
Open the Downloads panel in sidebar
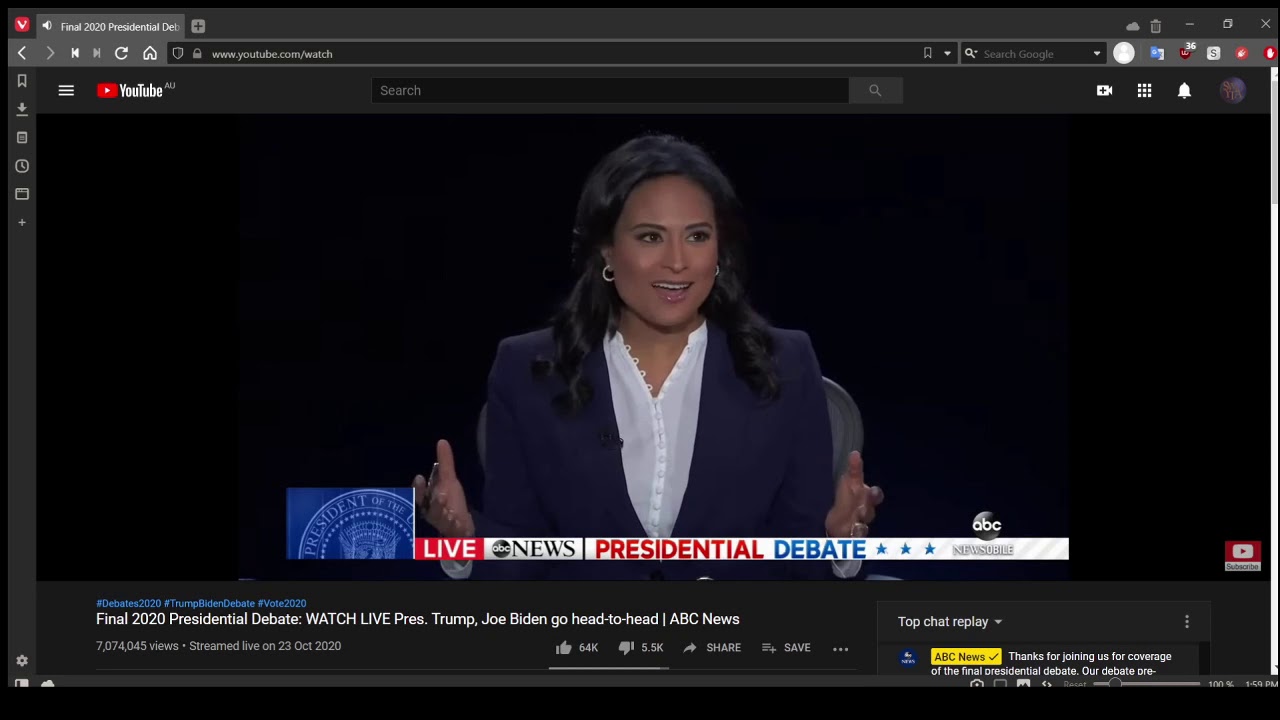[x=22, y=109]
